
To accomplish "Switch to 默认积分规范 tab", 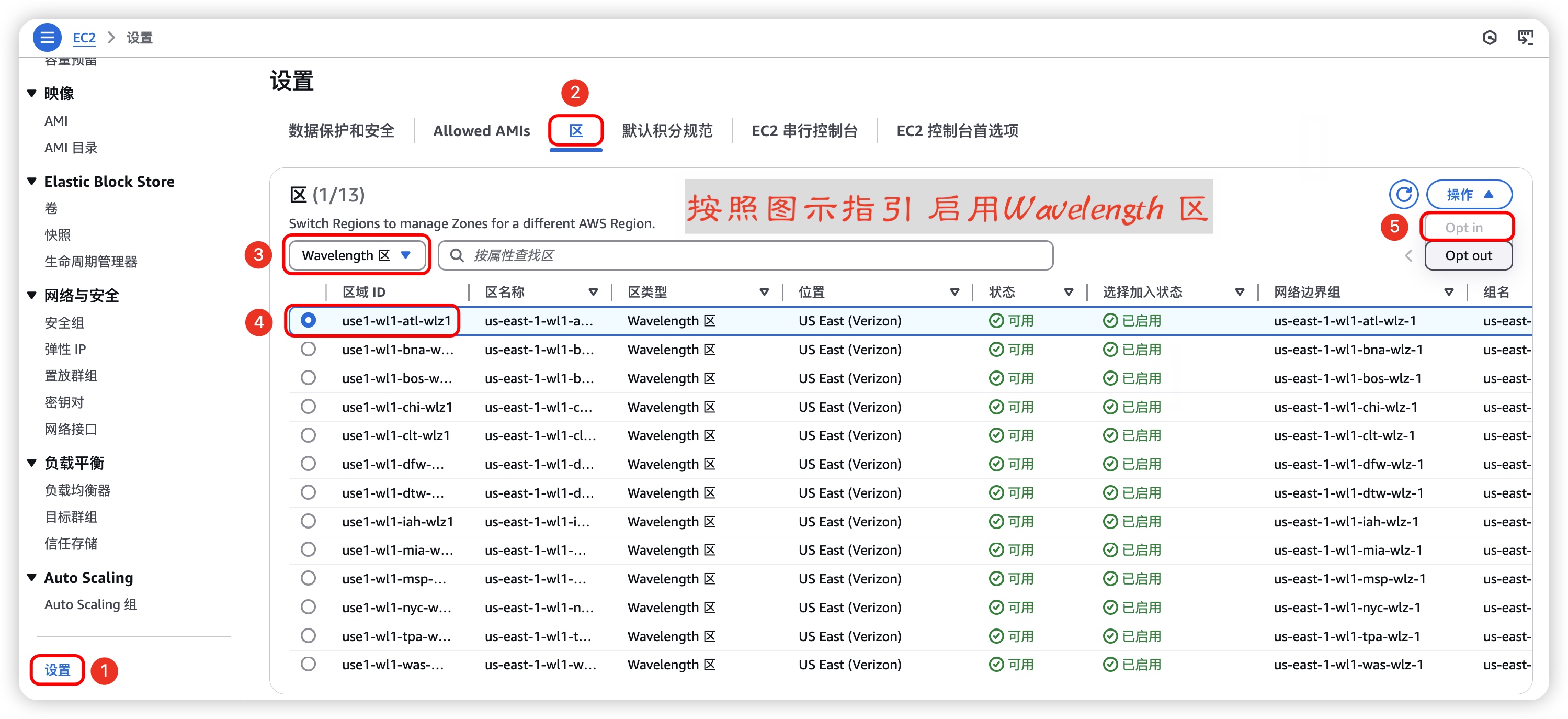I will 666,131.
